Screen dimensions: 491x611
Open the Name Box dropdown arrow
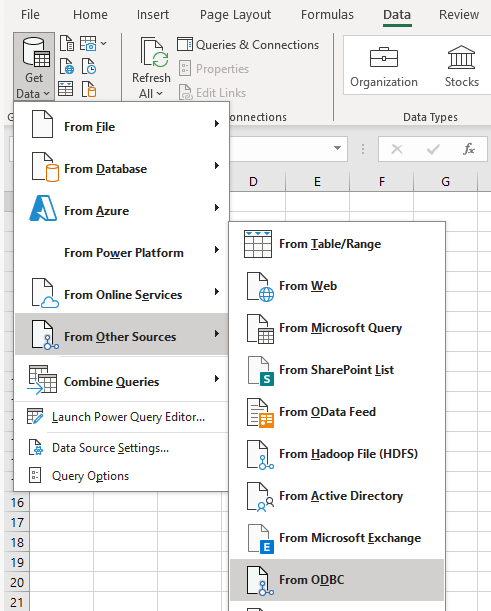point(337,148)
